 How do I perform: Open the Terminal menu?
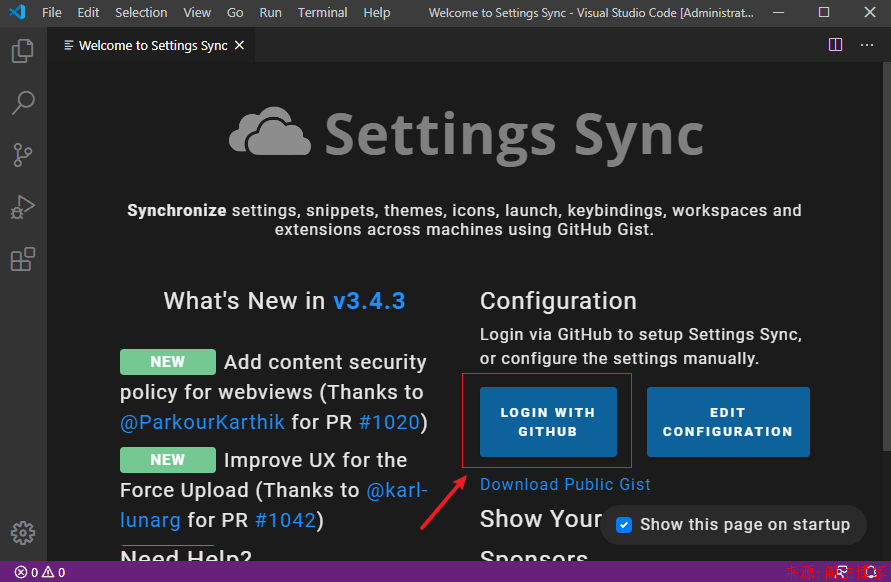(x=322, y=13)
